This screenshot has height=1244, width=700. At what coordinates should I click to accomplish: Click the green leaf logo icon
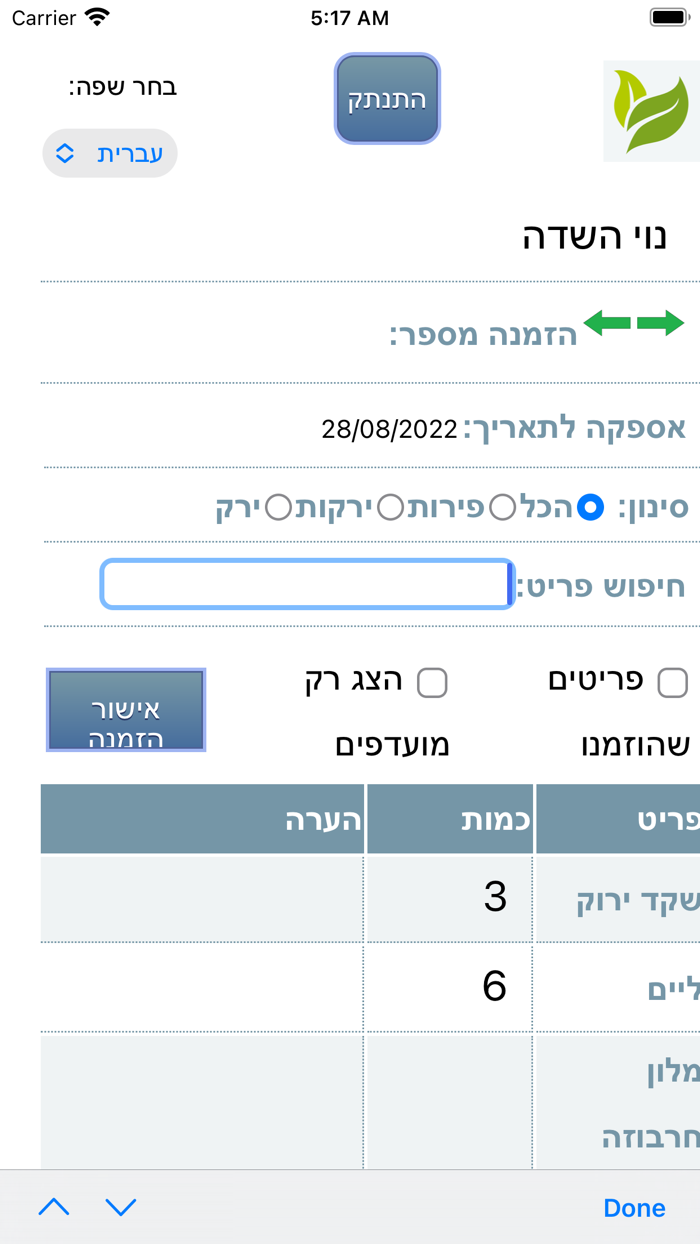pos(652,110)
